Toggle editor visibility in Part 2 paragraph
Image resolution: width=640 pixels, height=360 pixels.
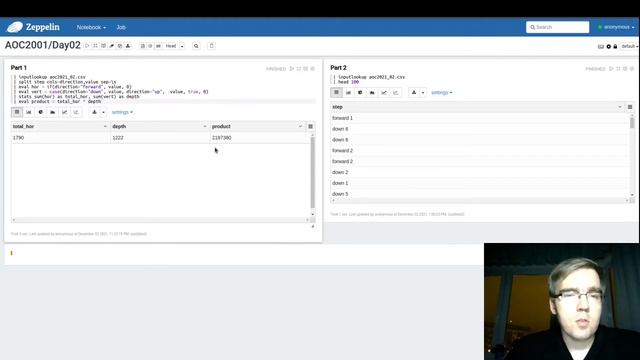point(618,69)
